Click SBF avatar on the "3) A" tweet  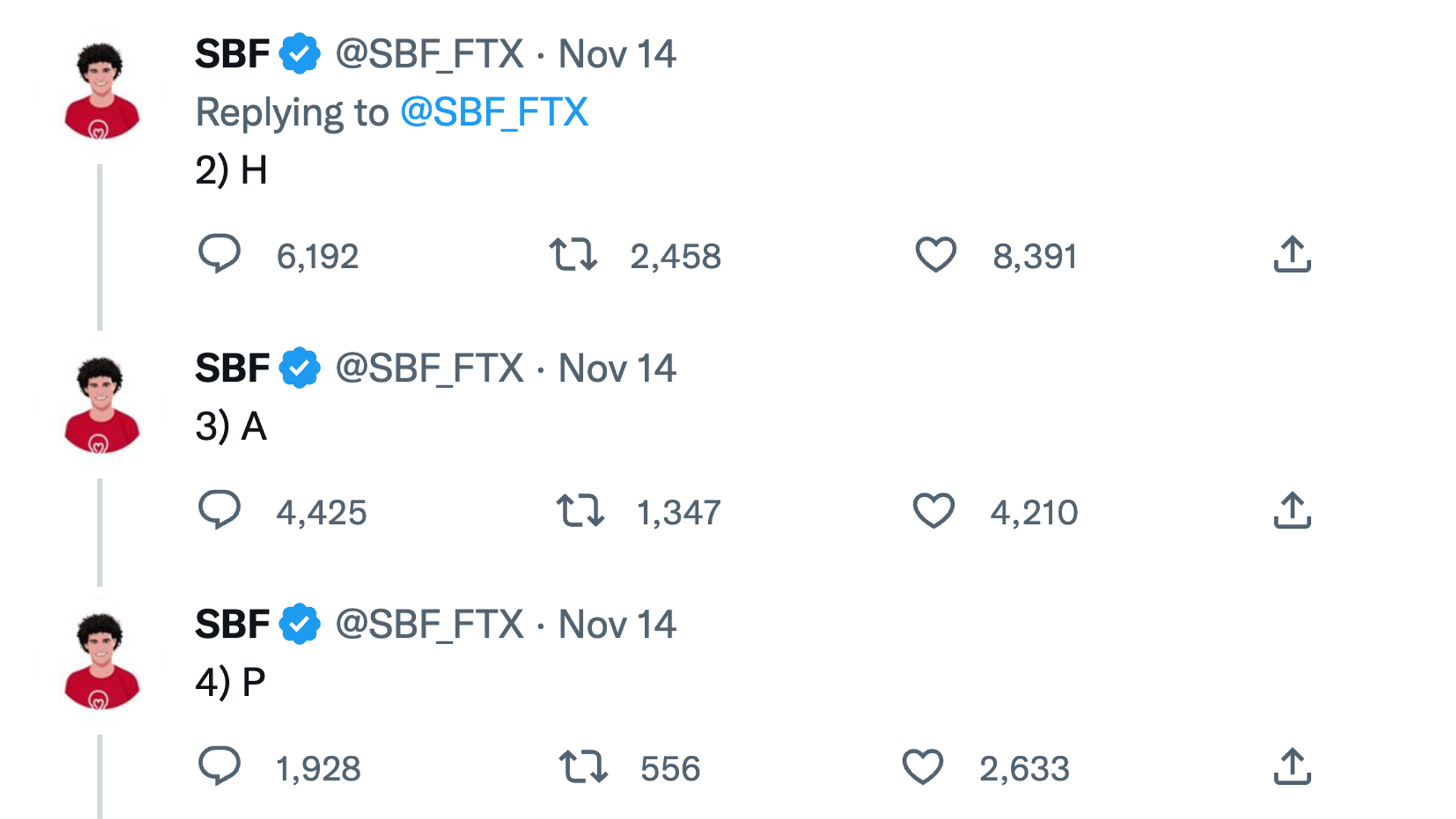point(100,405)
